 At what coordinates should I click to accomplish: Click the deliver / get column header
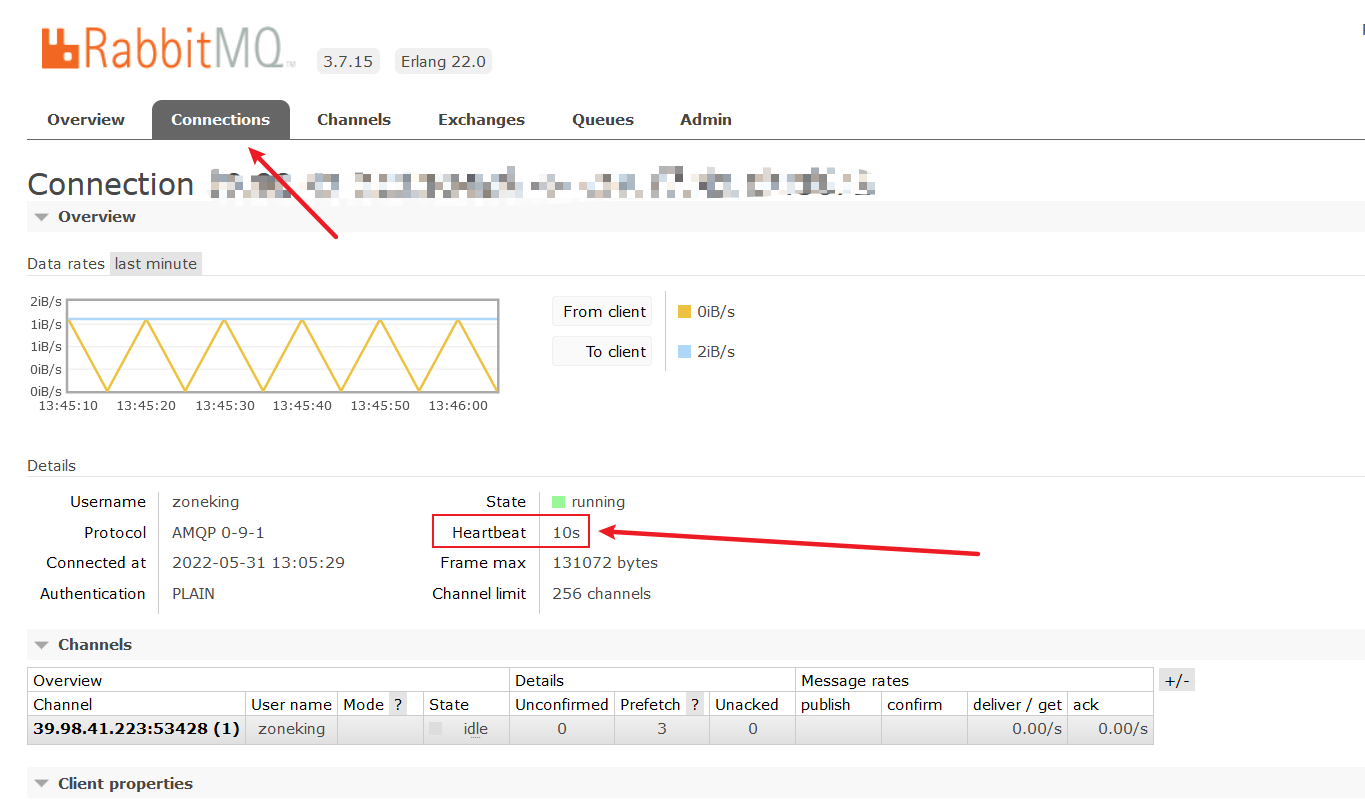tap(1018, 704)
